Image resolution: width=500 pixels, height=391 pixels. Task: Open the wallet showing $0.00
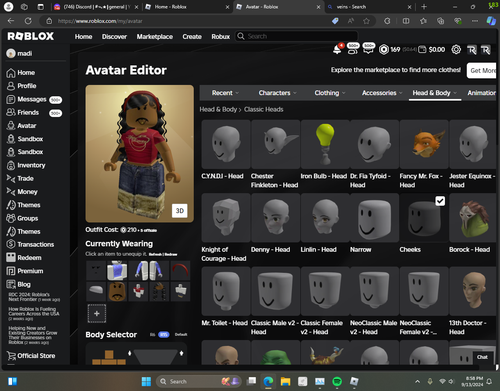click(x=432, y=50)
